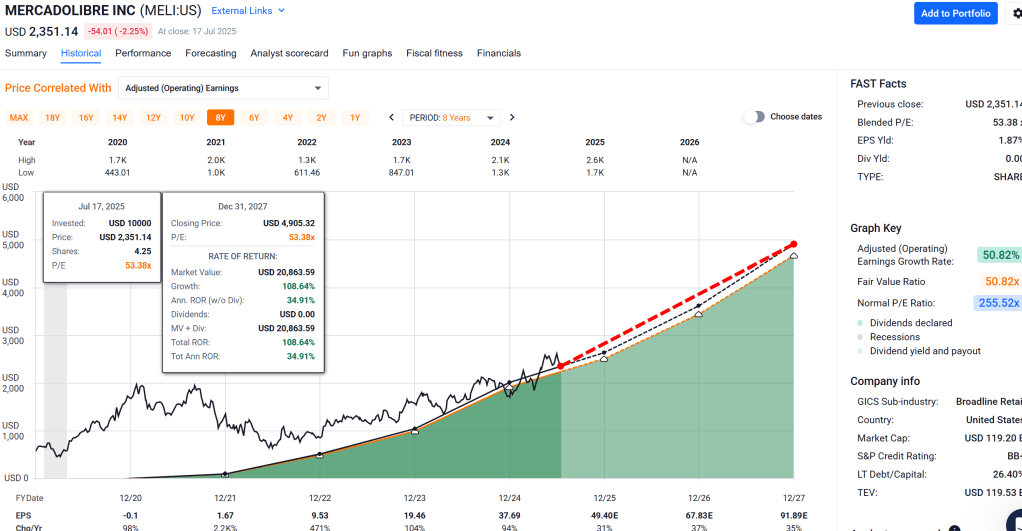The image size is (1022, 531).
Task: Open the settings gear icon
Action: tap(1016, 14)
